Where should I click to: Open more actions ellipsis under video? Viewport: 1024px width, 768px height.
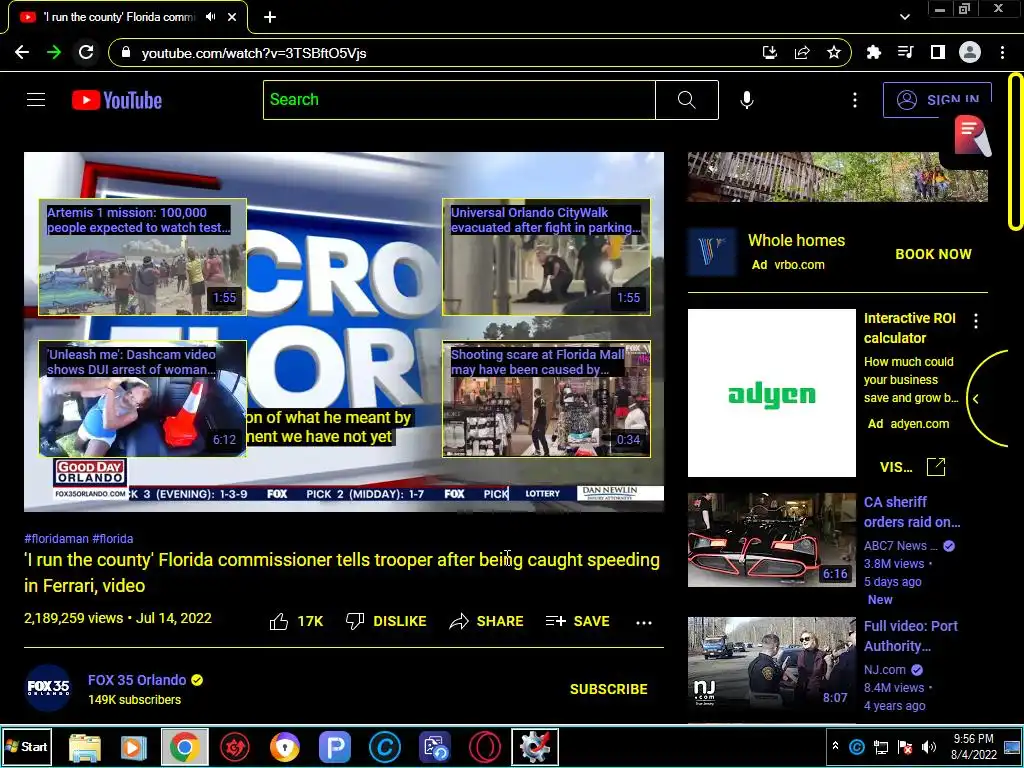(644, 622)
